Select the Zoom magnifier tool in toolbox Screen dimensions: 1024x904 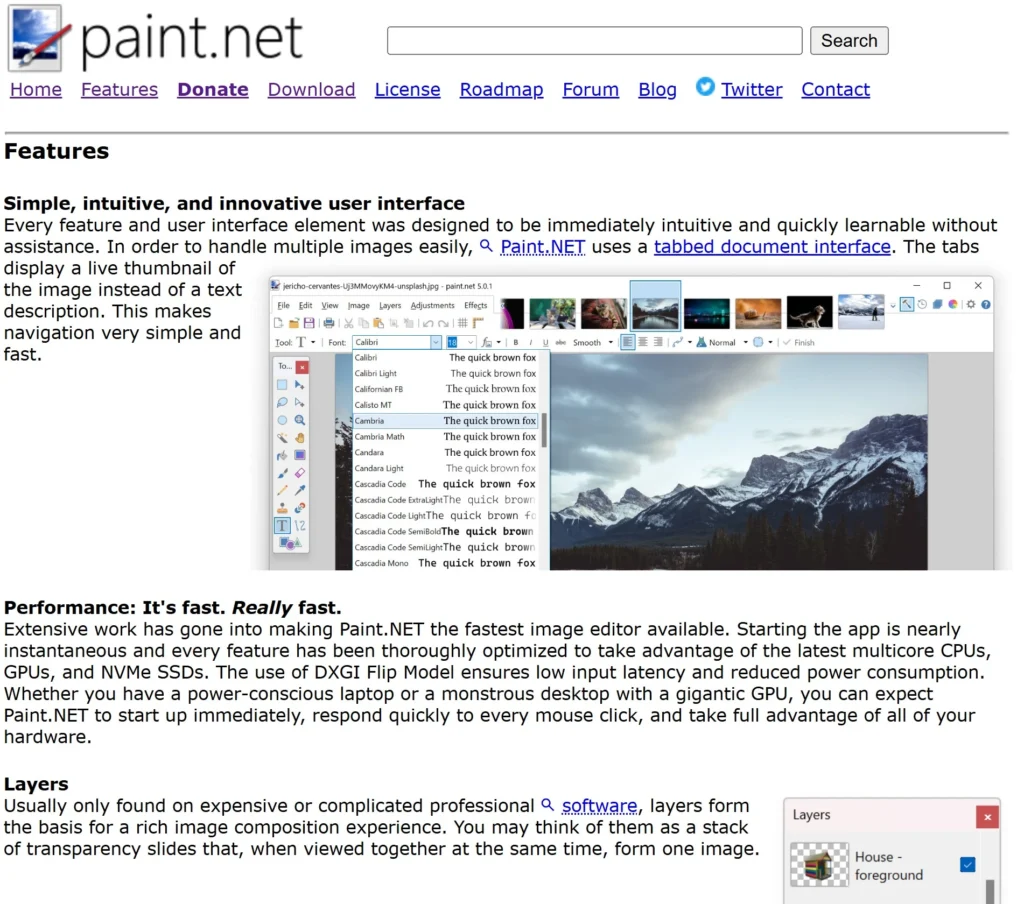[x=300, y=421]
